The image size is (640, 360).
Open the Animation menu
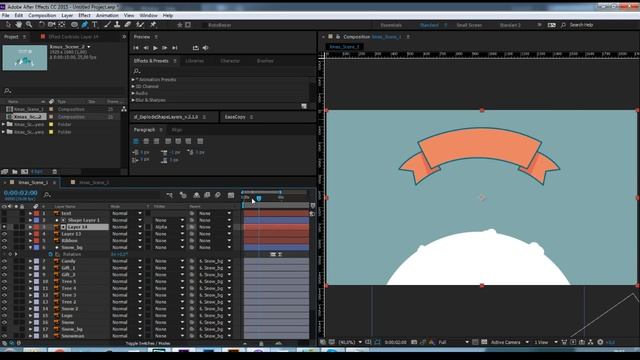point(107,16)
